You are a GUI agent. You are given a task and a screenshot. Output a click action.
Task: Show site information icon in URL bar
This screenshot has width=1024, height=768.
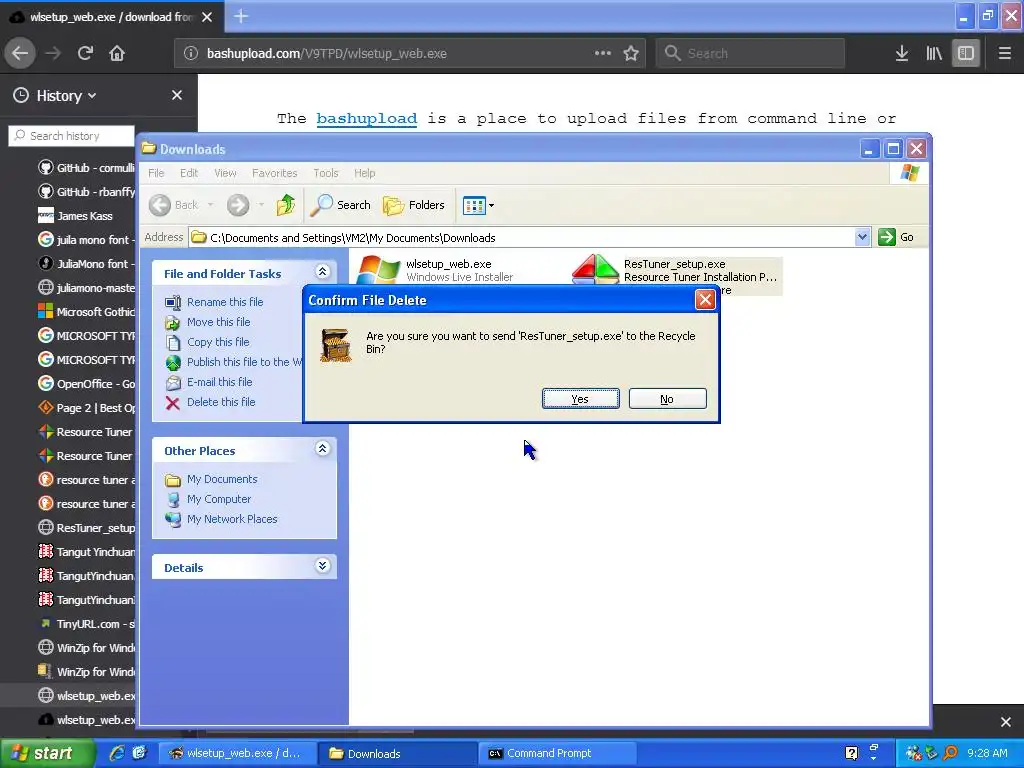tap(191, 54)
